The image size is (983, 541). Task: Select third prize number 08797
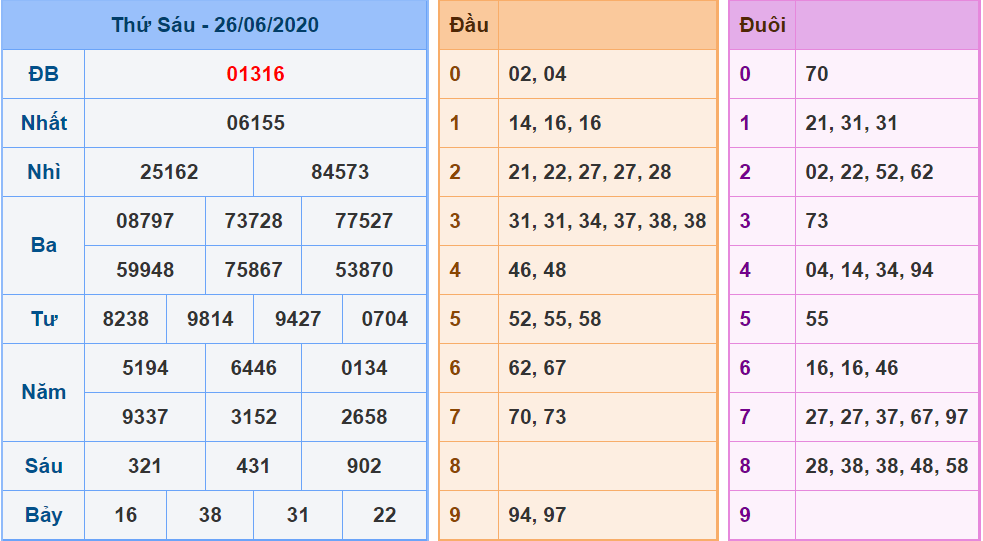[145, 221]
